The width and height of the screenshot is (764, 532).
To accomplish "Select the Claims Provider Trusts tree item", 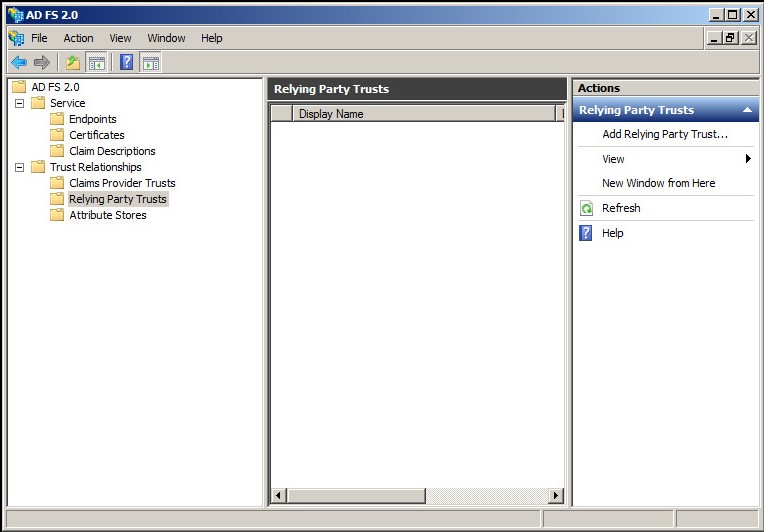I will [x=122, y=183].
